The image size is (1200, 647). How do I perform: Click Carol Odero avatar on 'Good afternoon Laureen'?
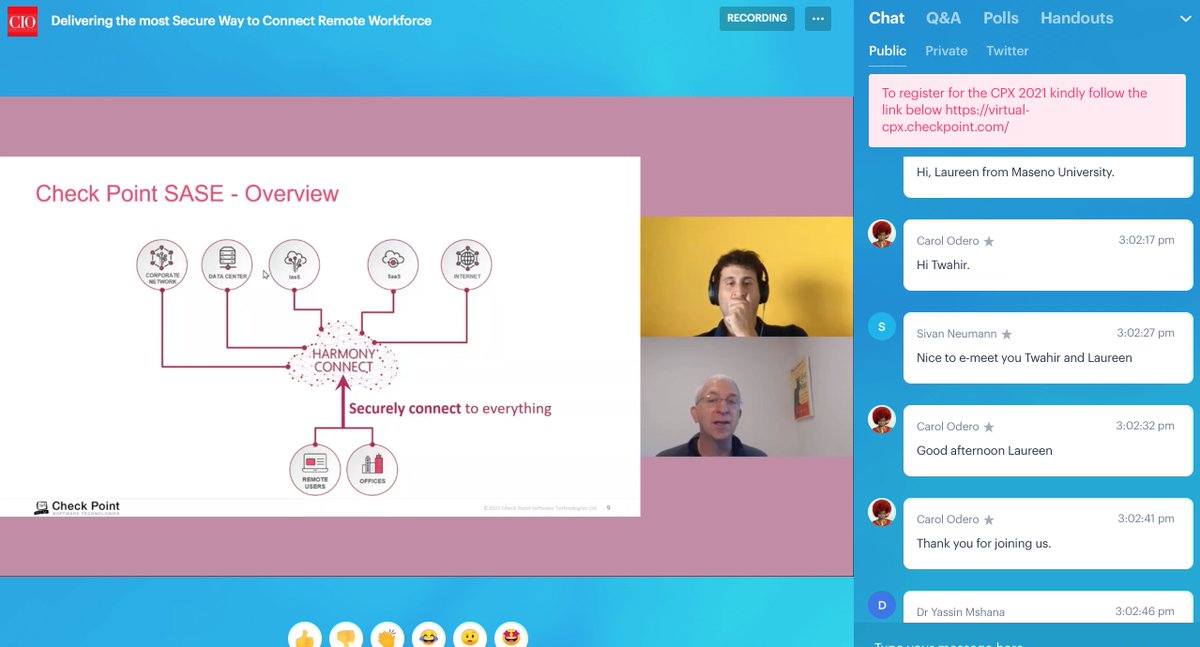[x=881, y=419]
